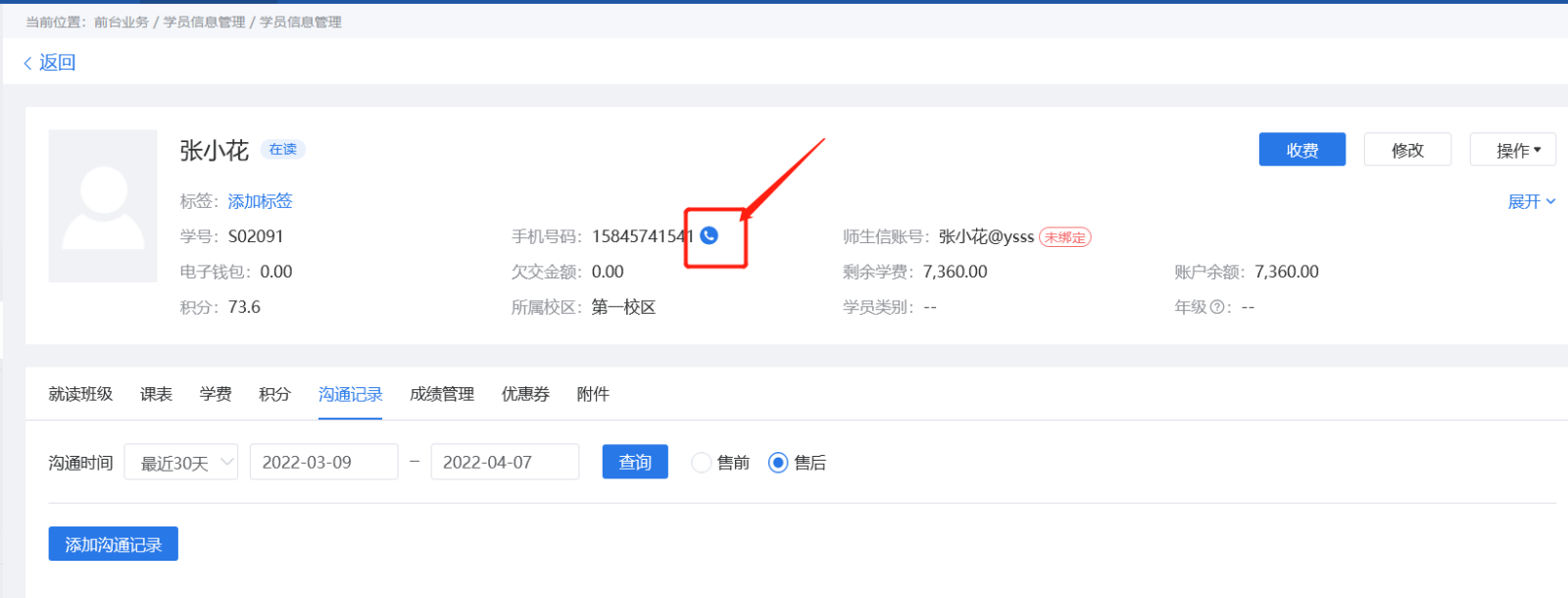The width and height of the screenshot is (1568, 598).
Task: Switch to the 学费 tab
Action: (x=216, y=394)
